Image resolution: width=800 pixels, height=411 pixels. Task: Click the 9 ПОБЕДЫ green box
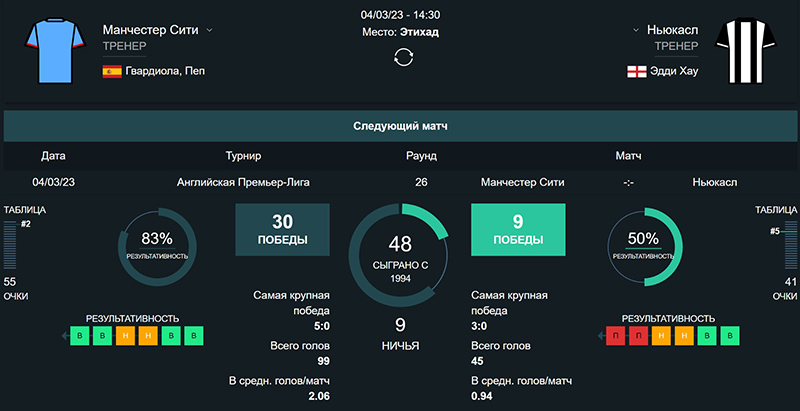click(x=518, y=229)
